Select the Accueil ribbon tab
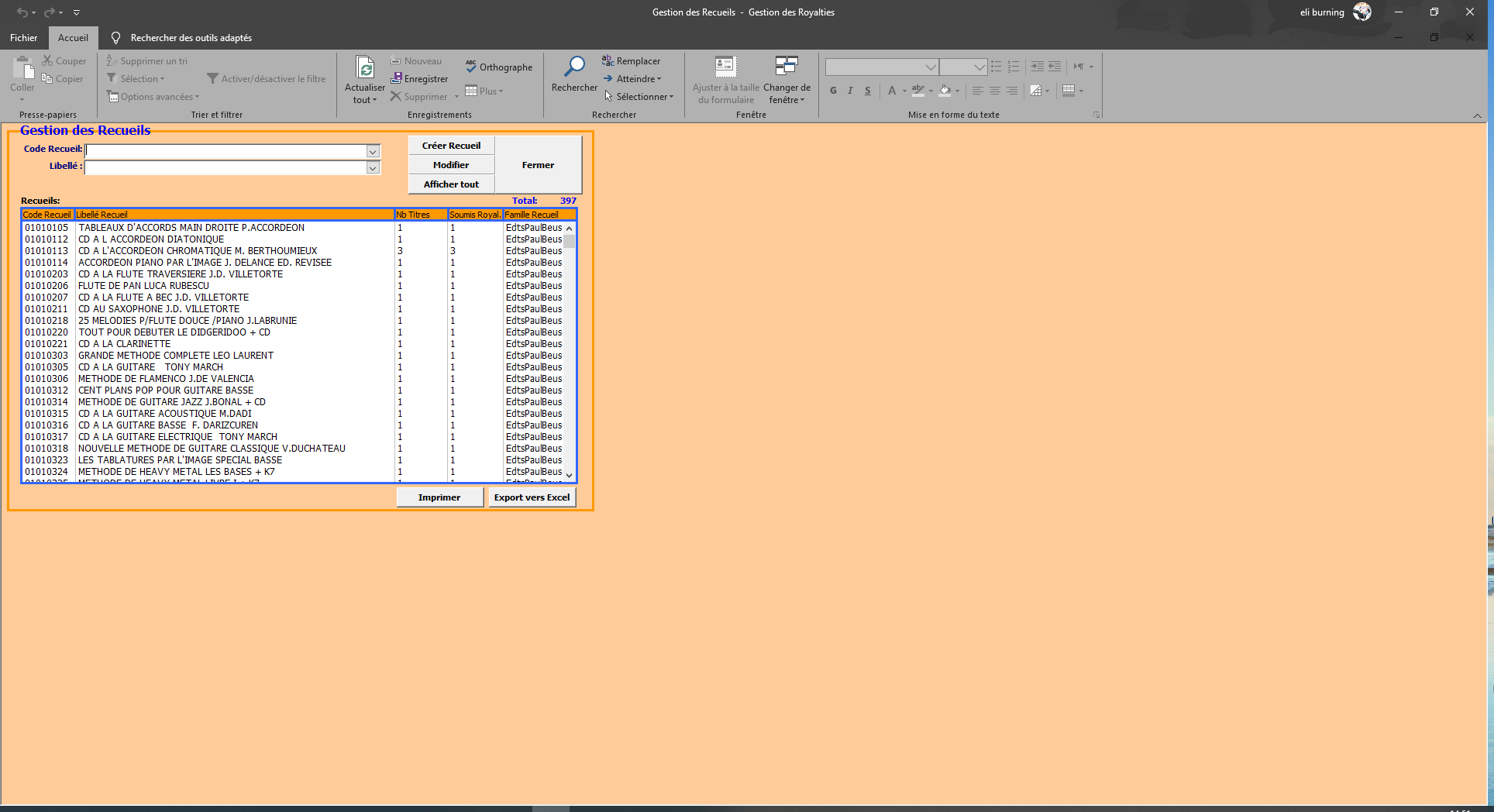1494x812 pixels. (x=73, y=37)
